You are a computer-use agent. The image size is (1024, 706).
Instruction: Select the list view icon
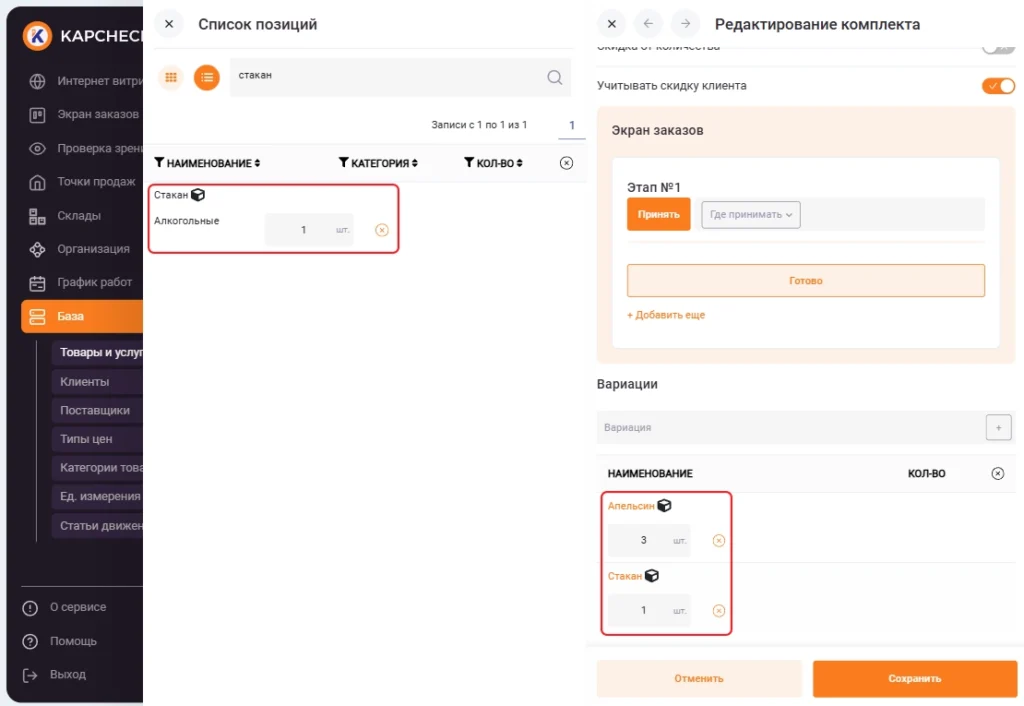207,77
